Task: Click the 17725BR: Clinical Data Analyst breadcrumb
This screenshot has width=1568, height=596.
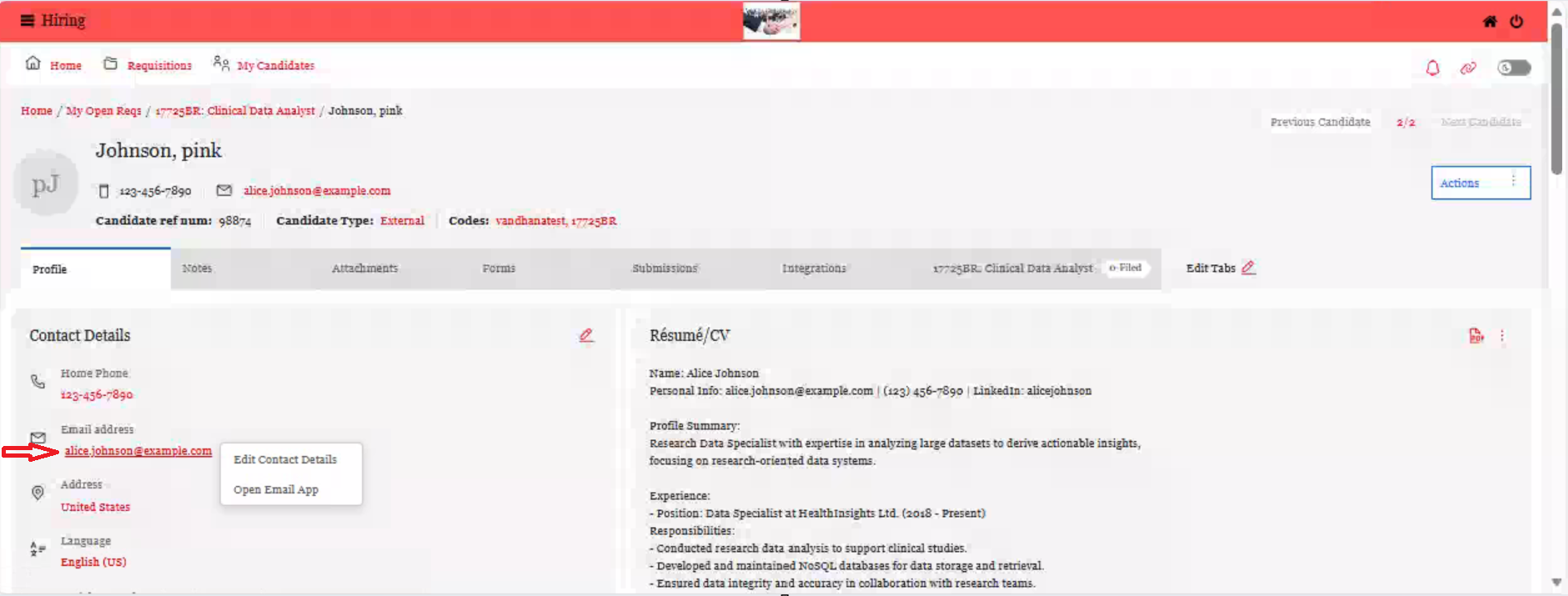Action: point(235,111)
